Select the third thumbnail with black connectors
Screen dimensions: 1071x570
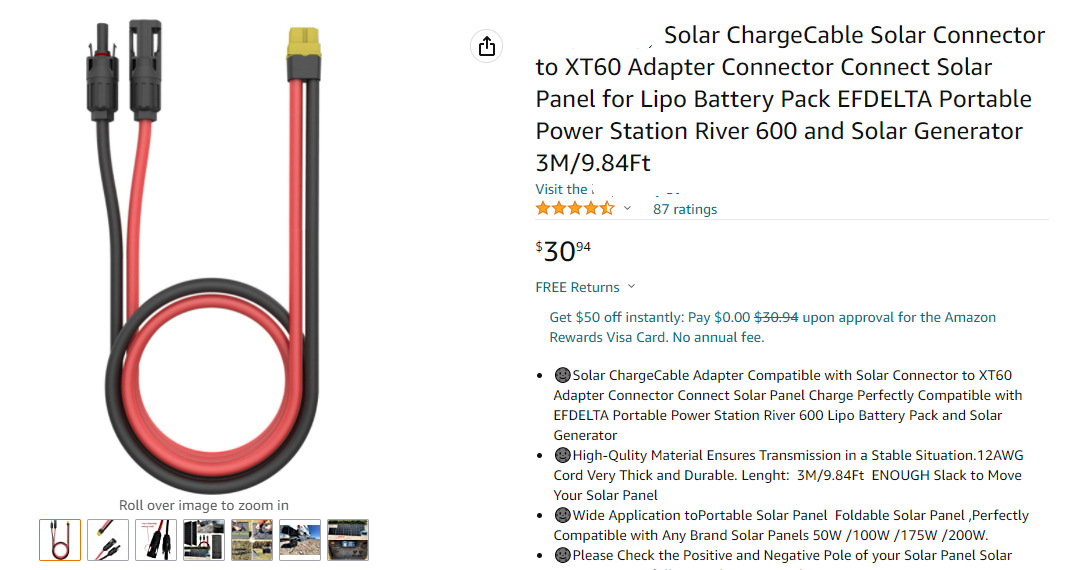point(156,540)
